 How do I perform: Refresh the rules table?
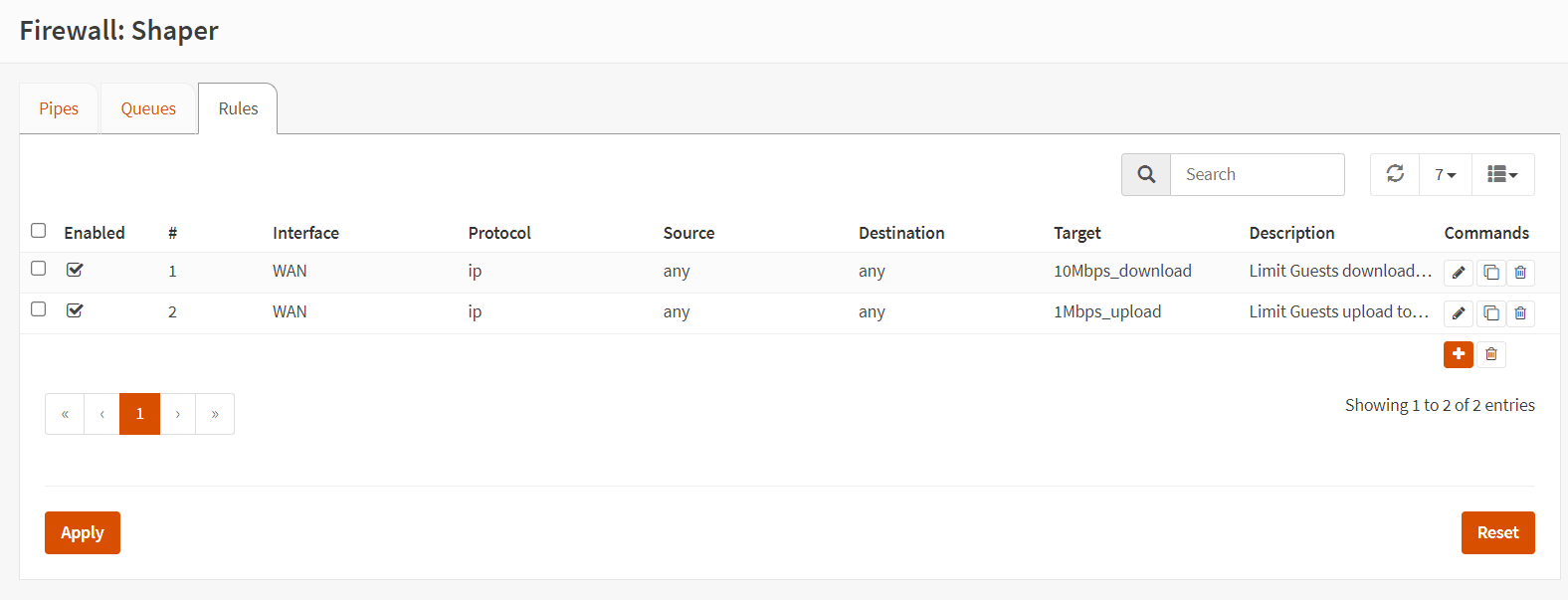point(1395,174)
